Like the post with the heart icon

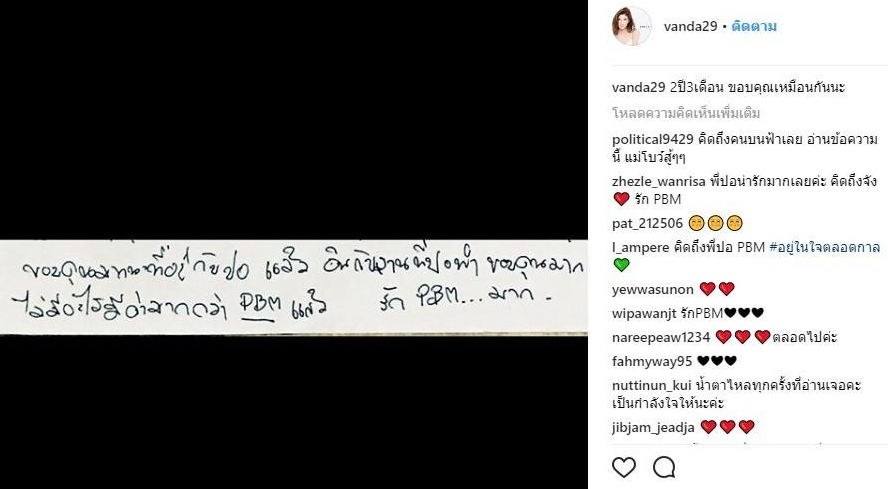[x=624, y=467]
